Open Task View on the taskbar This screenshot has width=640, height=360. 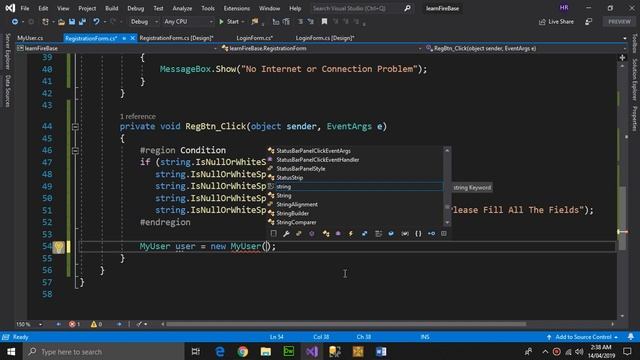[x=196, y=351]
